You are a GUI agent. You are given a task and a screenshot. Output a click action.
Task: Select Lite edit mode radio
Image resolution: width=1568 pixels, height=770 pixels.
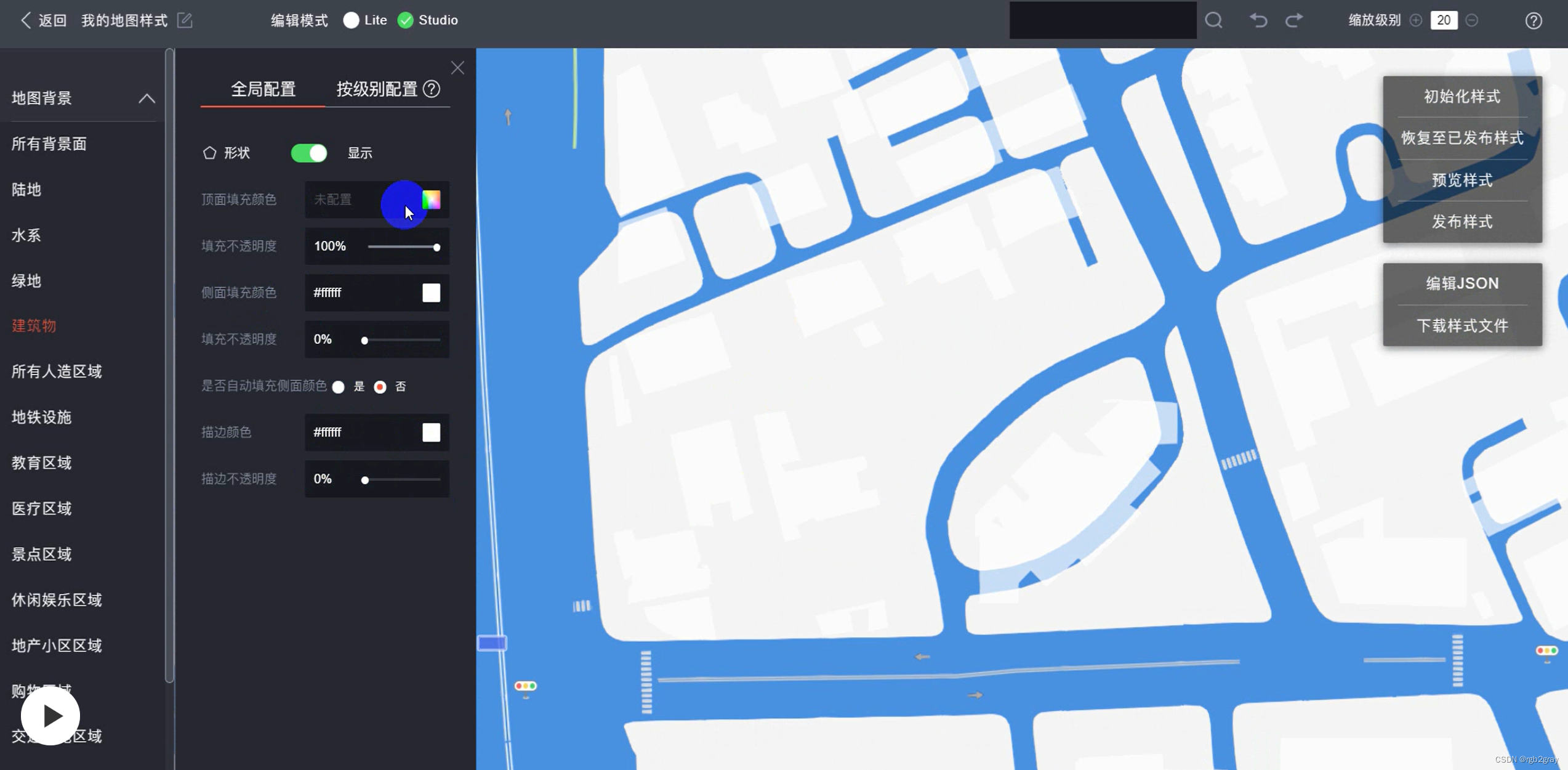(x=352, y=20)
